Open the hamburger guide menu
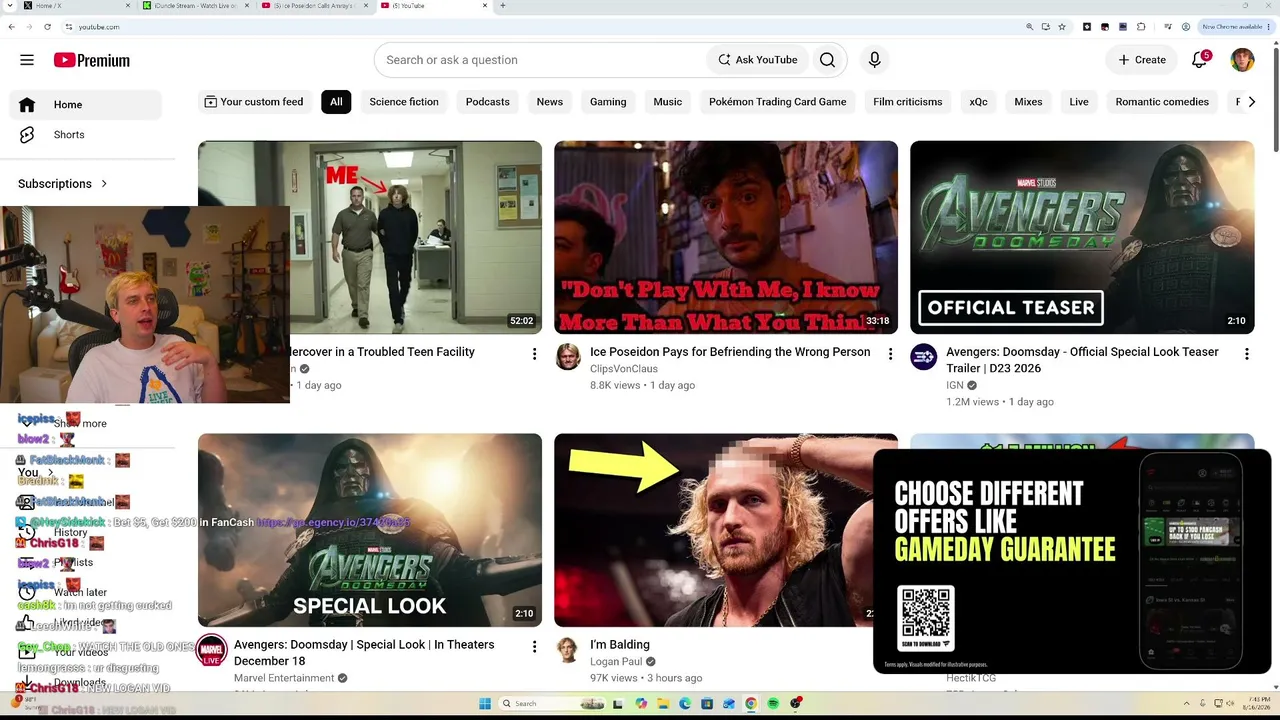1280x720 pixels. (x=27, y=60)
